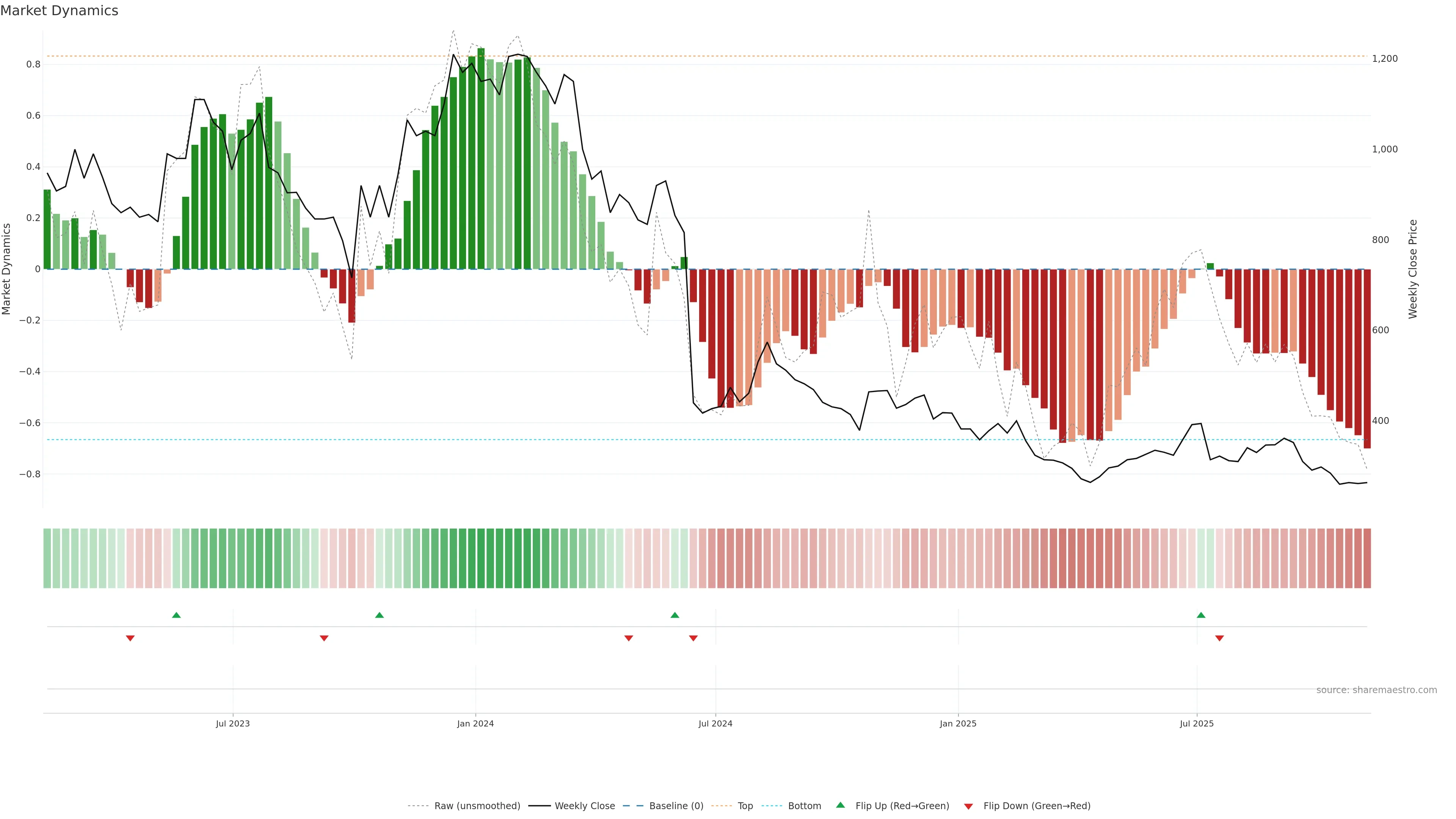Click the leftmost red Flip Down marker

[130, 638]
